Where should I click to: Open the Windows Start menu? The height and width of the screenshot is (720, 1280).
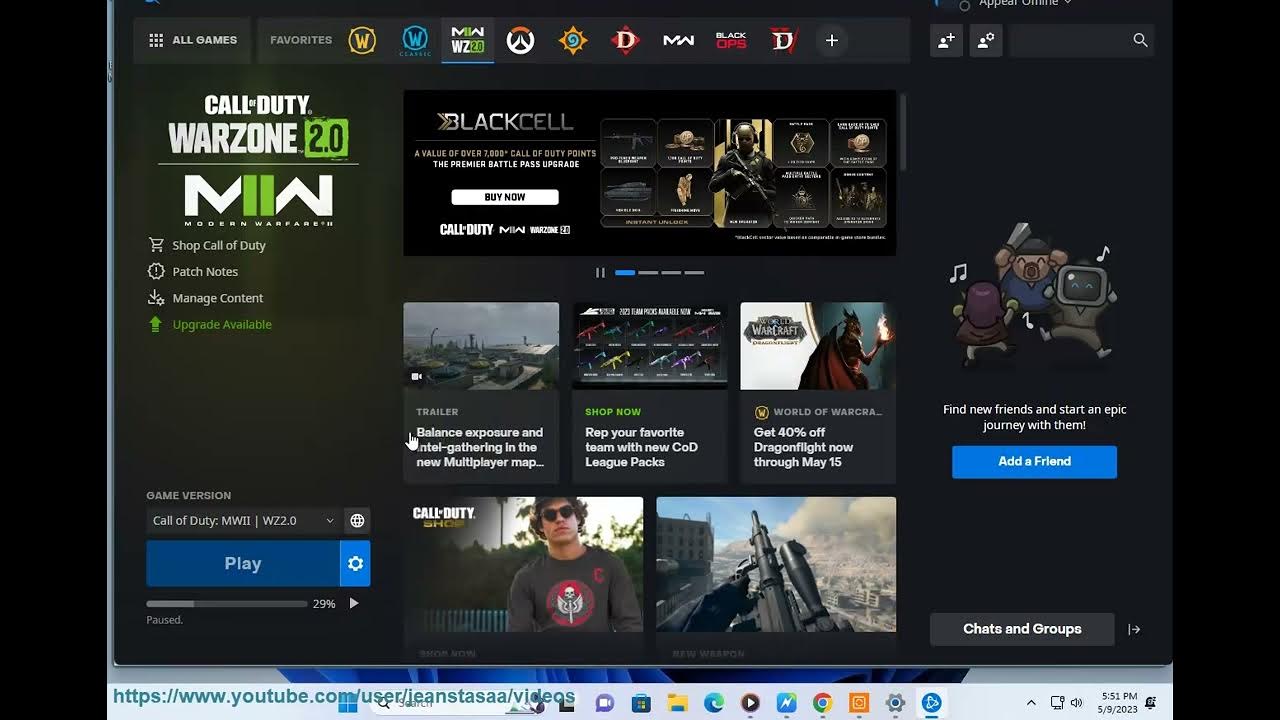click(347, 703)
